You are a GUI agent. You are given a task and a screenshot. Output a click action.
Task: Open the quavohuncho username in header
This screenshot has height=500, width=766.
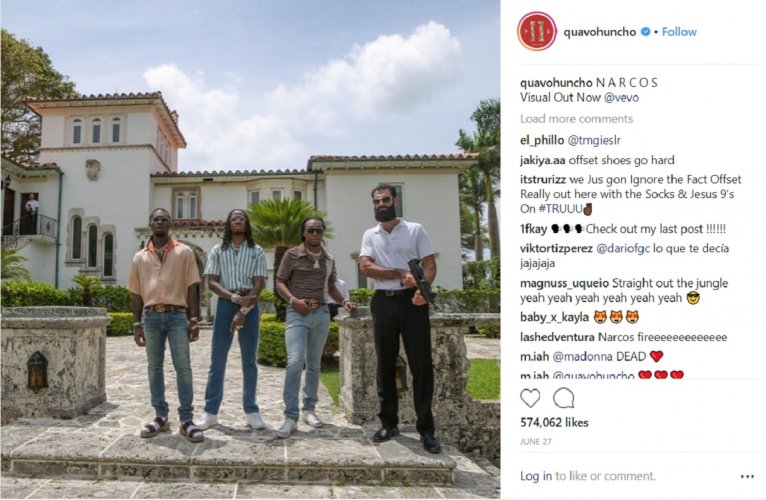point(600,32)
